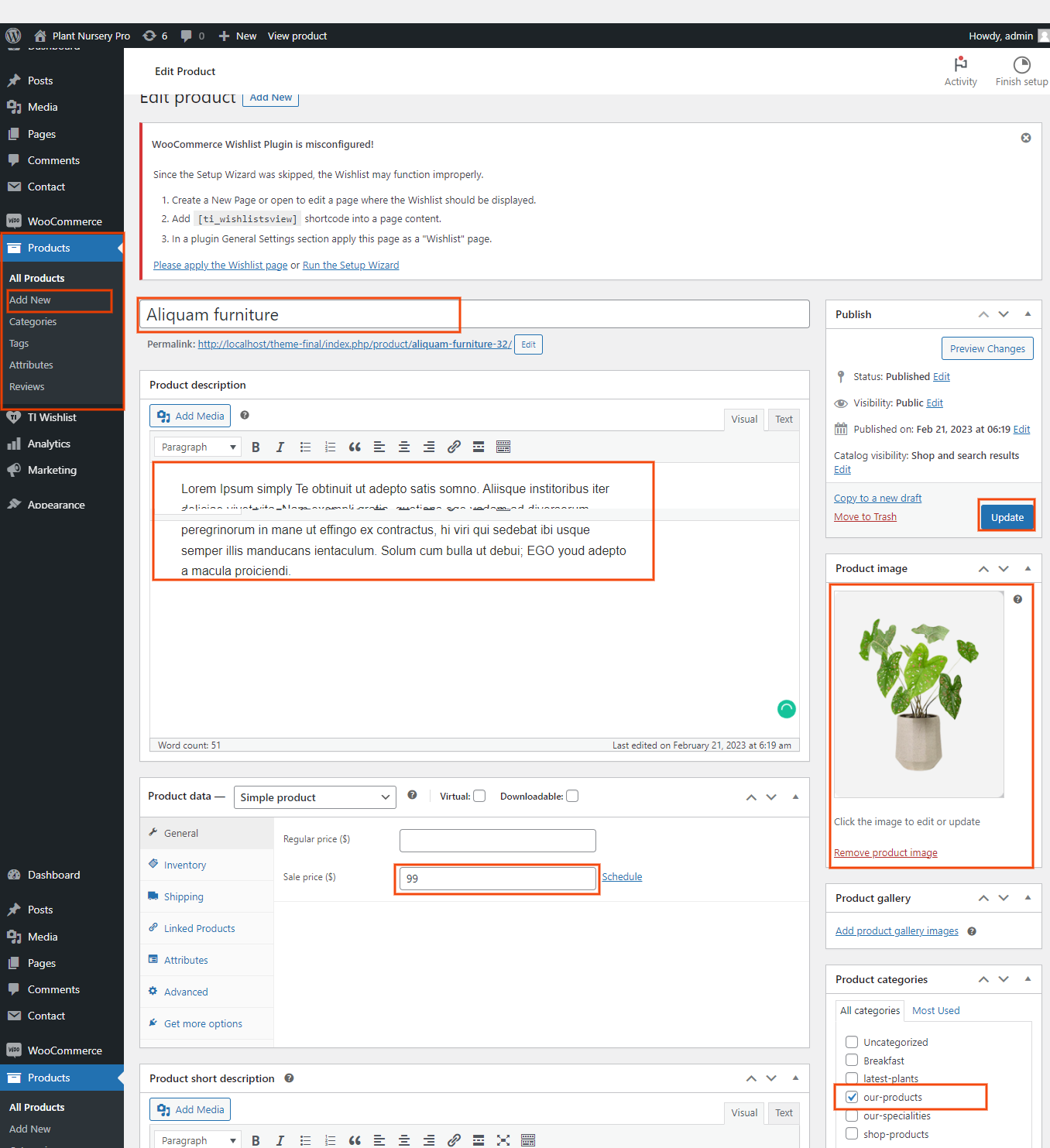The image size is (1050, 1148).
Task: Toggle the toolbar kitchen sink icon
Action: [x=503, y=447]
